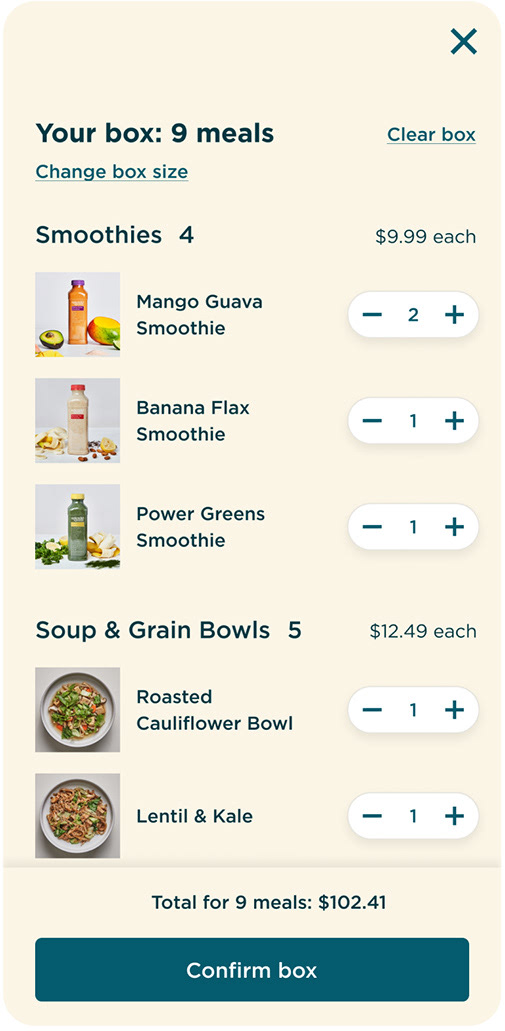This screenshot has width=505, height=1031.
Task: View the Banana Flax Smoothie image
Action: [x=78, y=421]
